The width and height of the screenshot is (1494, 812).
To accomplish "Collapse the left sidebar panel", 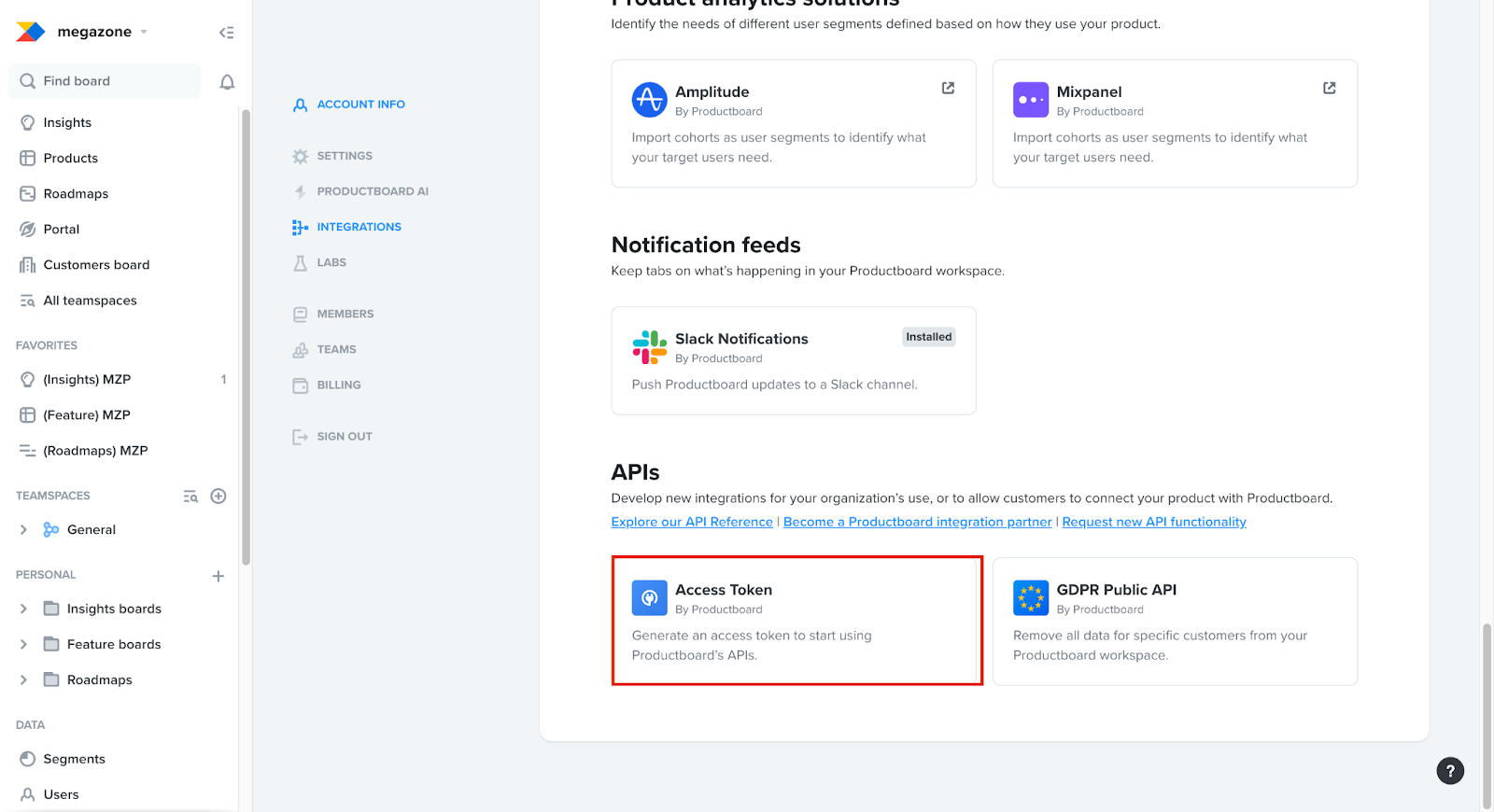I will pyautogui.click(x=226, y=33).
